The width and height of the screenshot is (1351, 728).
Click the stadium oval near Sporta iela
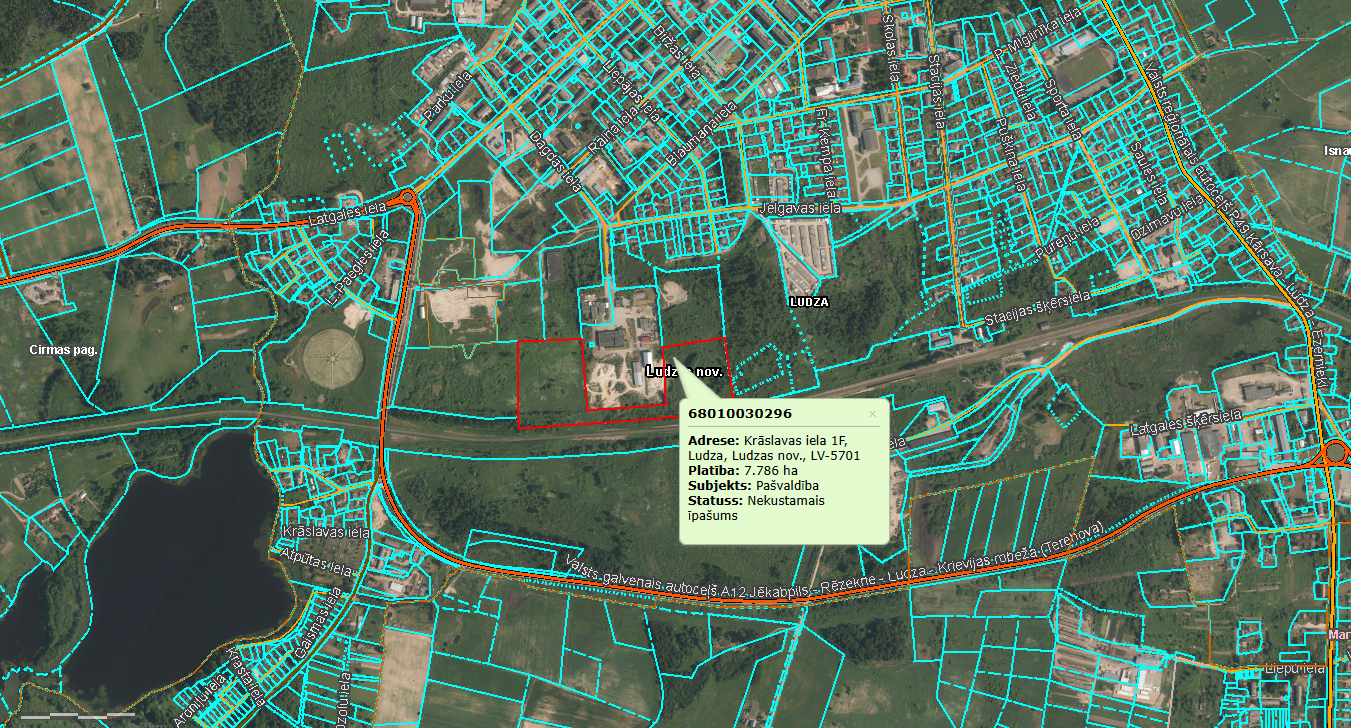point(1086,69)
